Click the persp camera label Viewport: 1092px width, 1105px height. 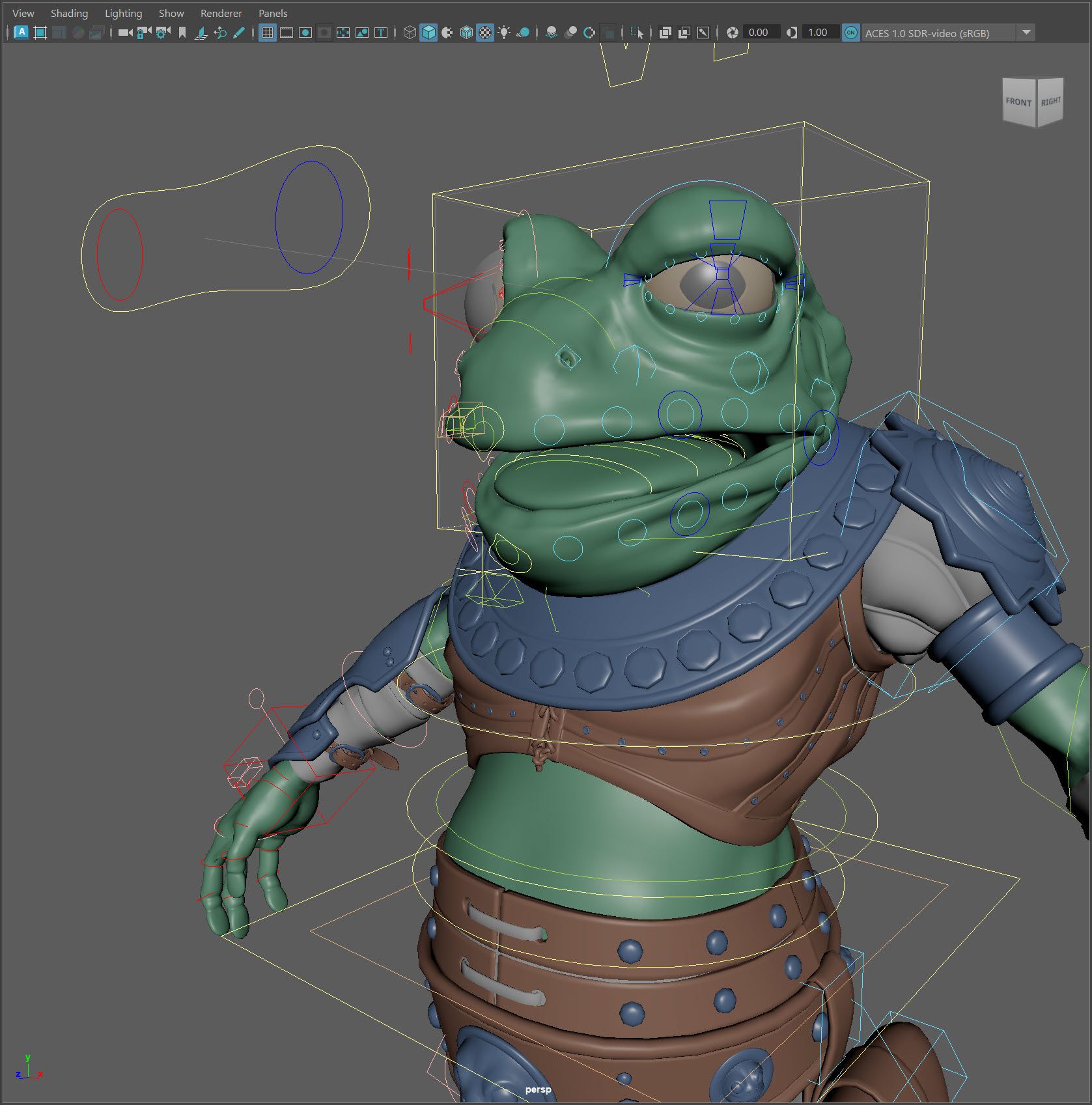(x=538, y=1089)
